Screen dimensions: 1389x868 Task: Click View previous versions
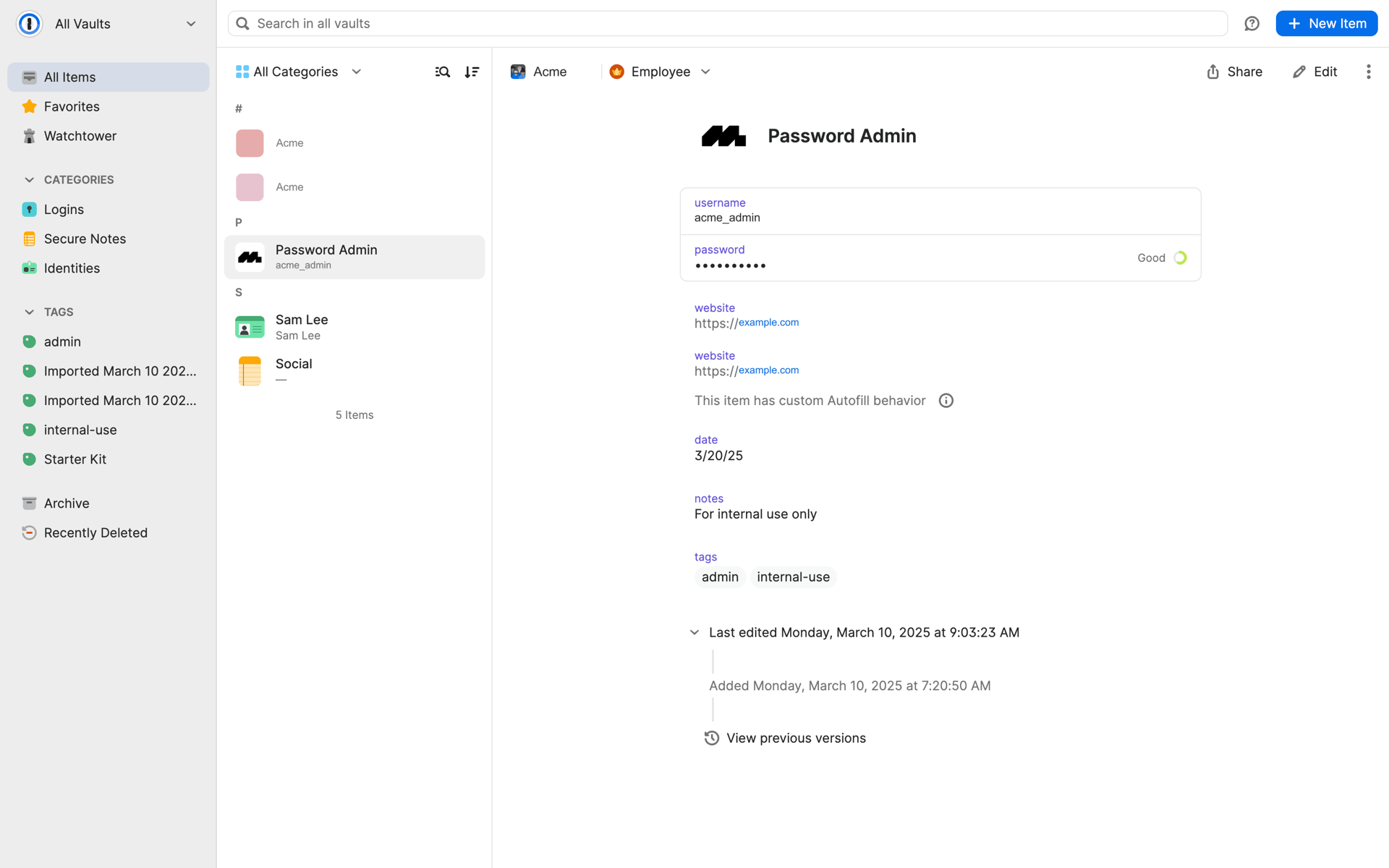(786, 739)
